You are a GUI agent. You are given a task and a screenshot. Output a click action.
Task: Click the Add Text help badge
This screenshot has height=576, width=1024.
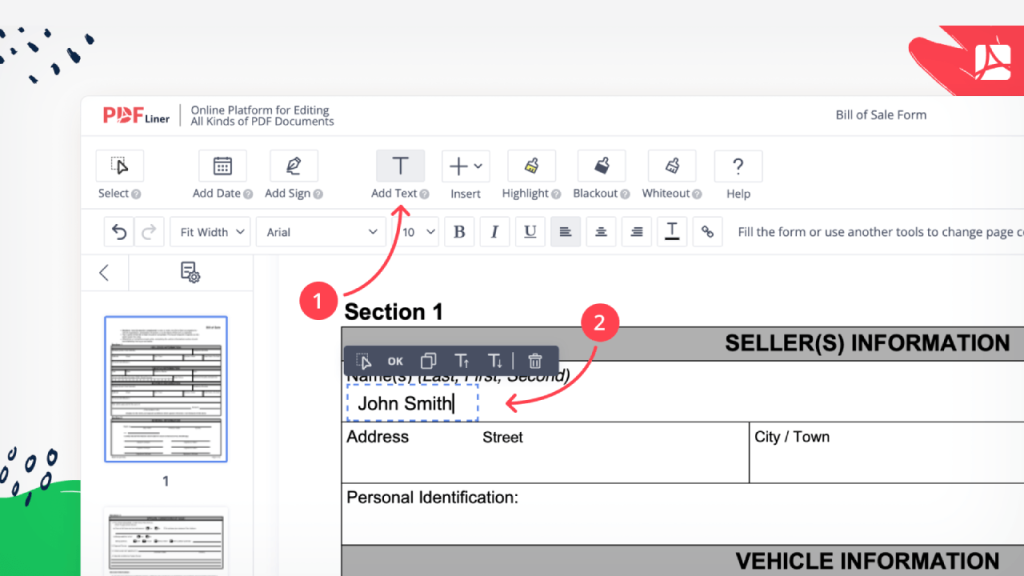coord(424,194)
